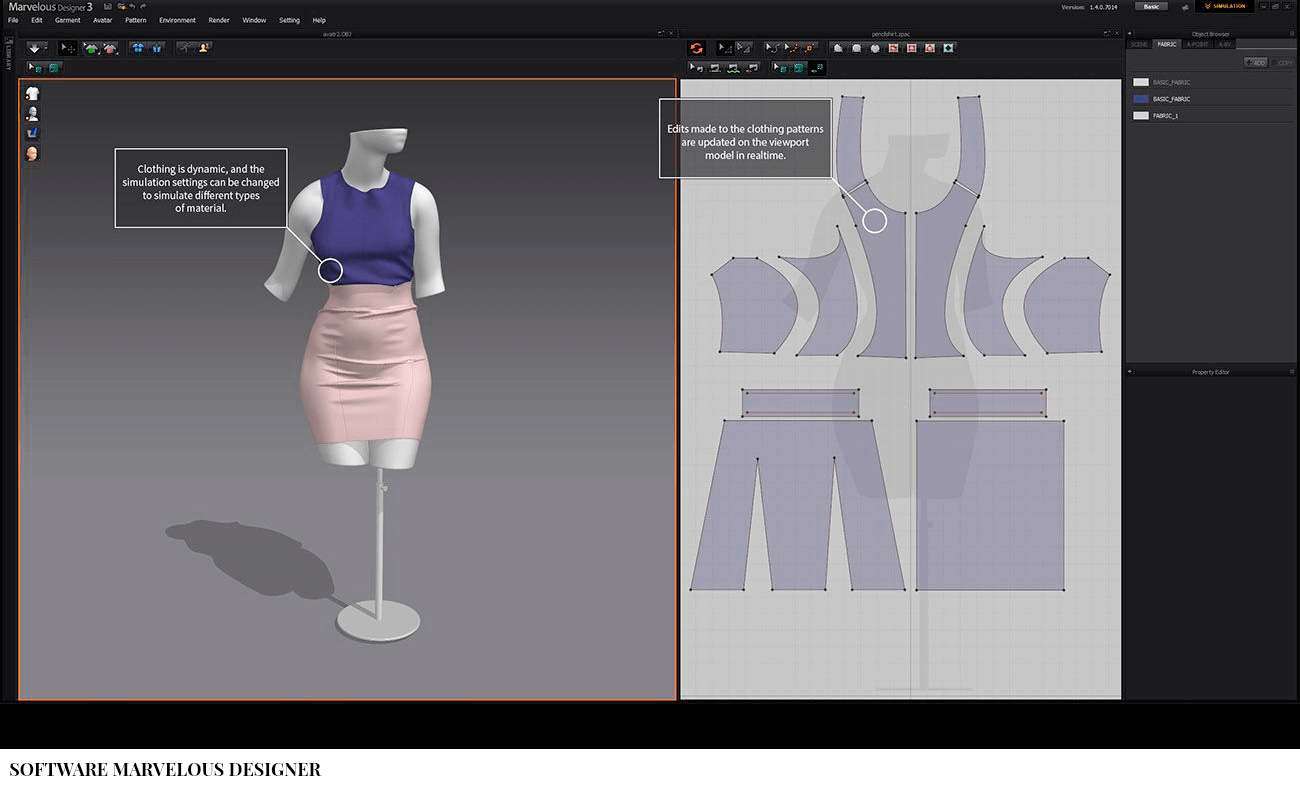The height and width of the screenshot is (800, 1300).
Task: Click the blue shirt icon in 3D toolbar
Action: (x=138, y=48)
